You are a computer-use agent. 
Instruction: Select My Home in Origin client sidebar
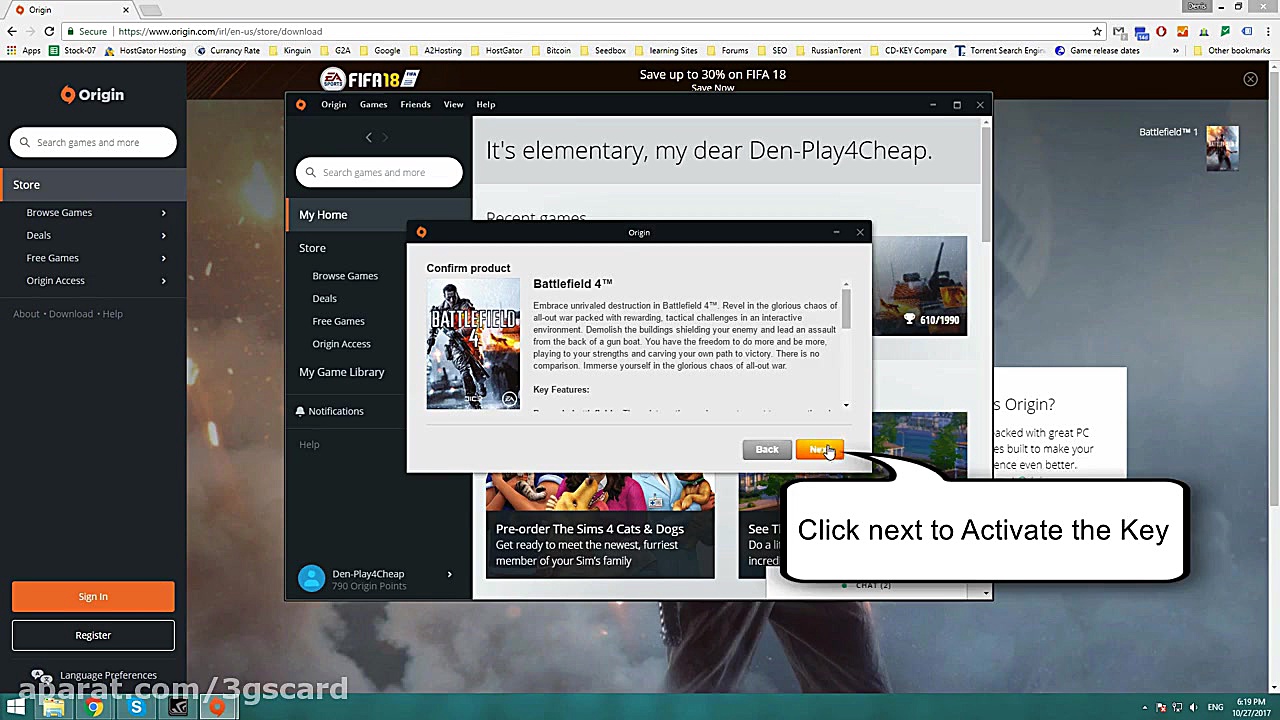click(x=378, y=215)
